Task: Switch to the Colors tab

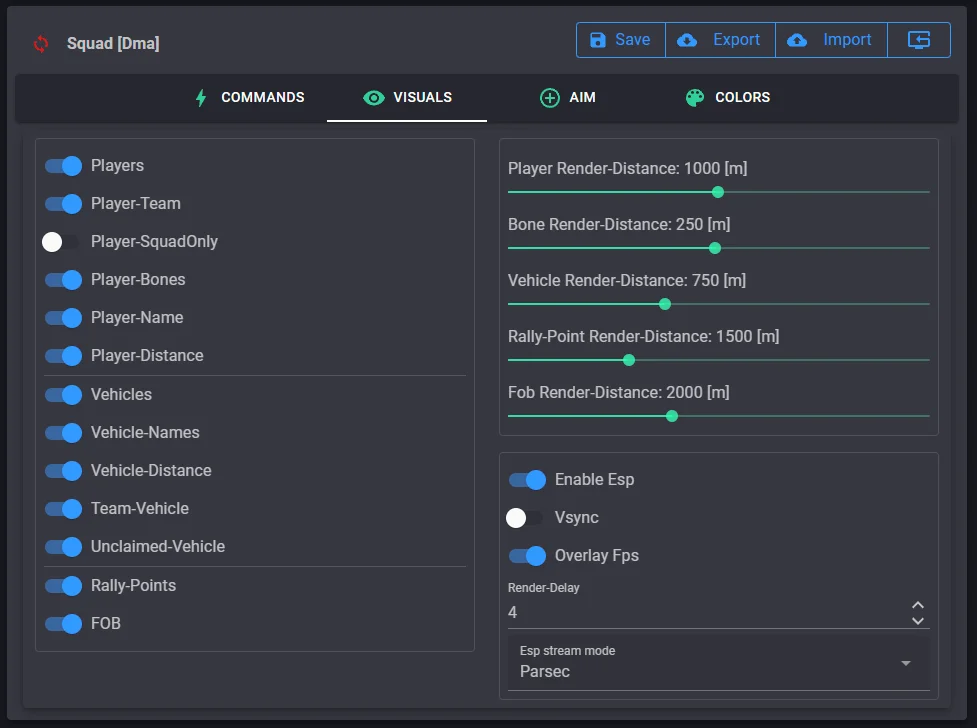Action: pos(728,98)
